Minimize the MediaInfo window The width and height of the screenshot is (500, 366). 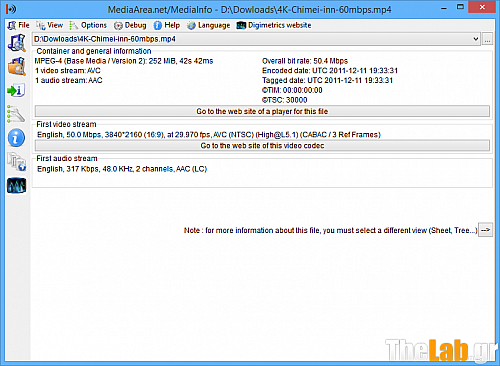point(444,8)
